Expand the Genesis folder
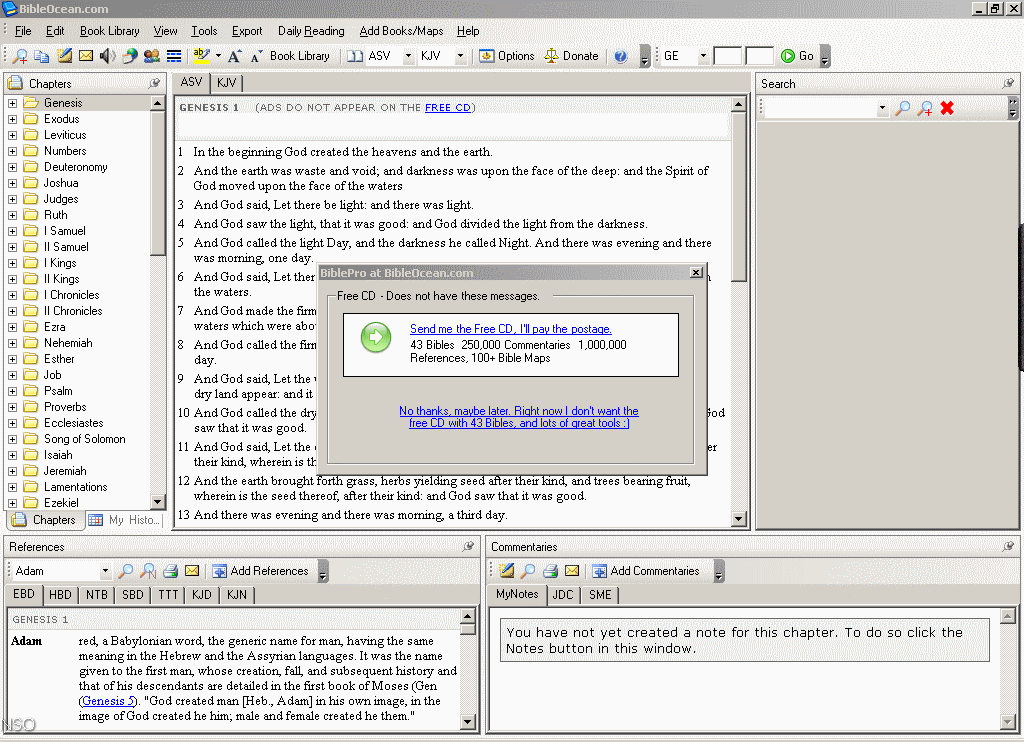 (12, 103)
